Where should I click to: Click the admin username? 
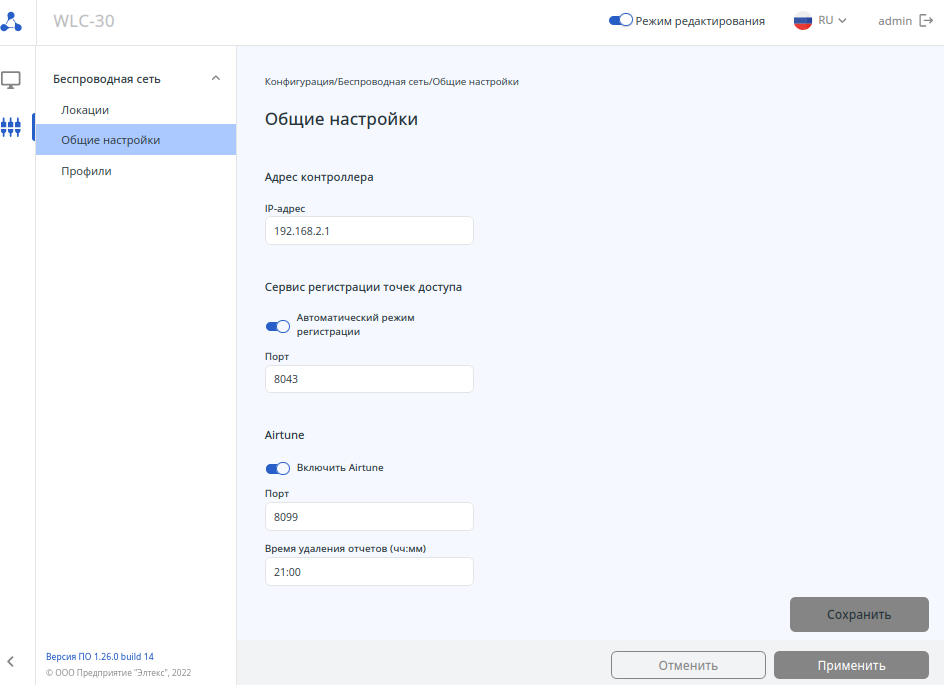click(895, 21)
